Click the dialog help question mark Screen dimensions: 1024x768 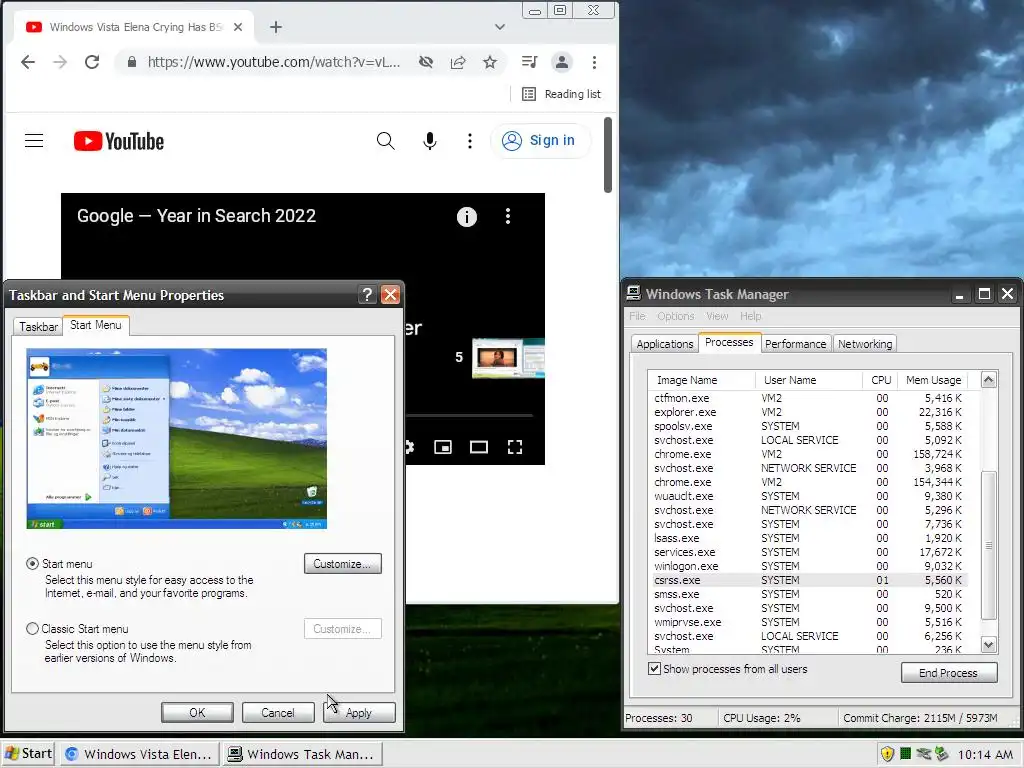tap(367, 295)
